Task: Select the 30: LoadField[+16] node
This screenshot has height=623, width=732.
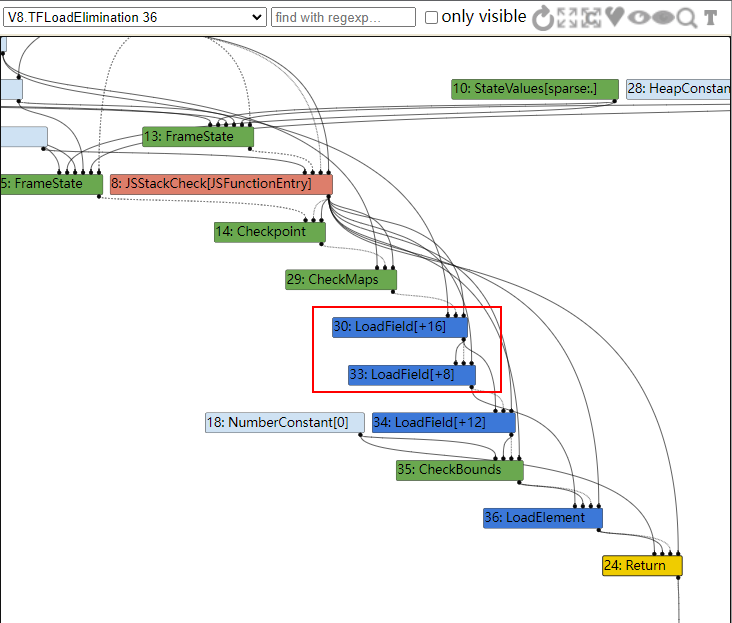Action: (400, 327)
